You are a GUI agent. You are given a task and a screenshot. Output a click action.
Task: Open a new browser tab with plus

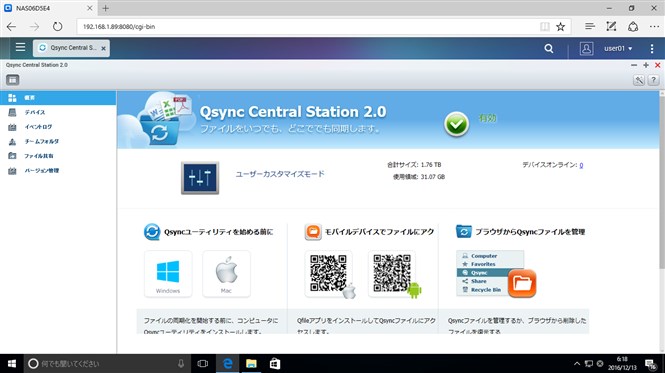pyautogui.click(x=105, y=8)
